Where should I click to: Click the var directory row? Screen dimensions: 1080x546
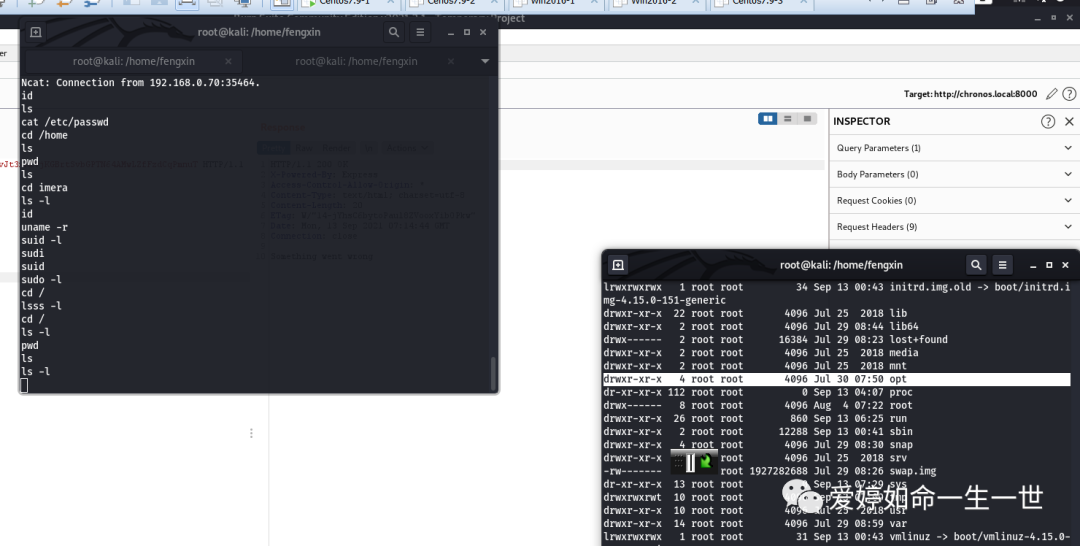click(x=755, y=523)
